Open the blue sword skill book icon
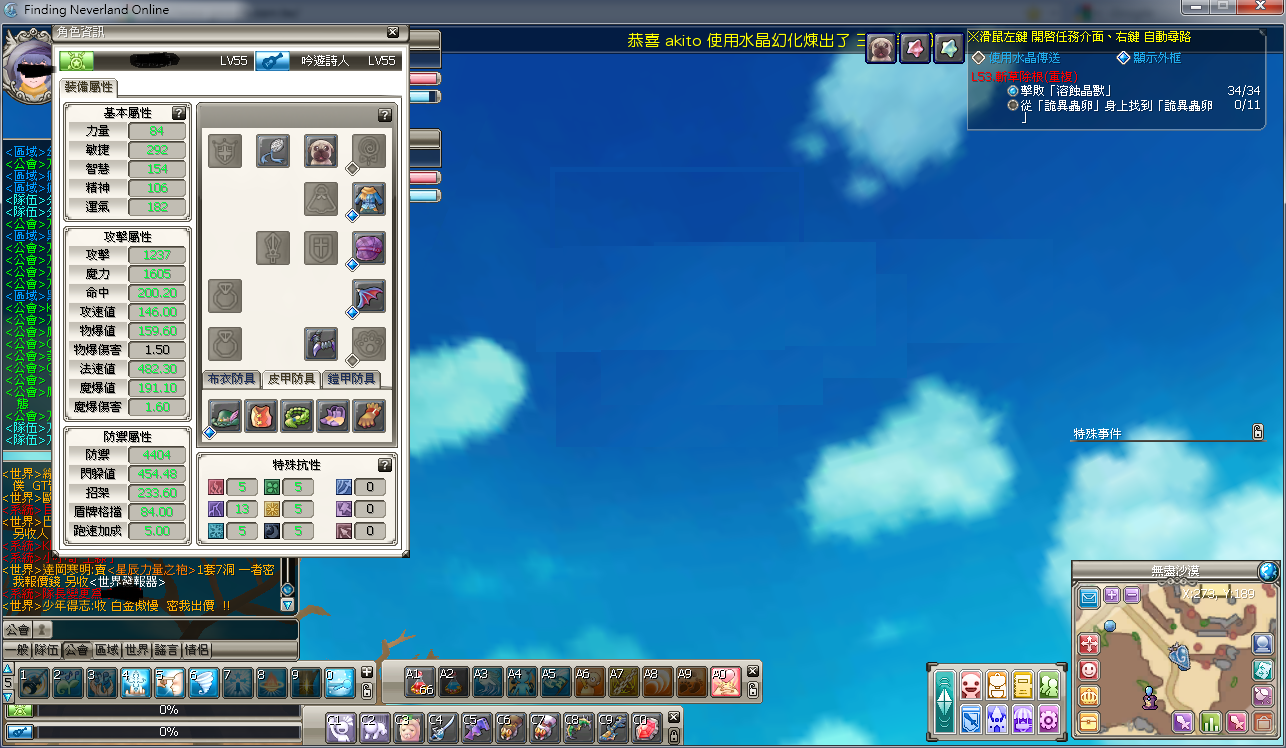This screenshot has height=748, width=1286. click(x=971, y=718)
